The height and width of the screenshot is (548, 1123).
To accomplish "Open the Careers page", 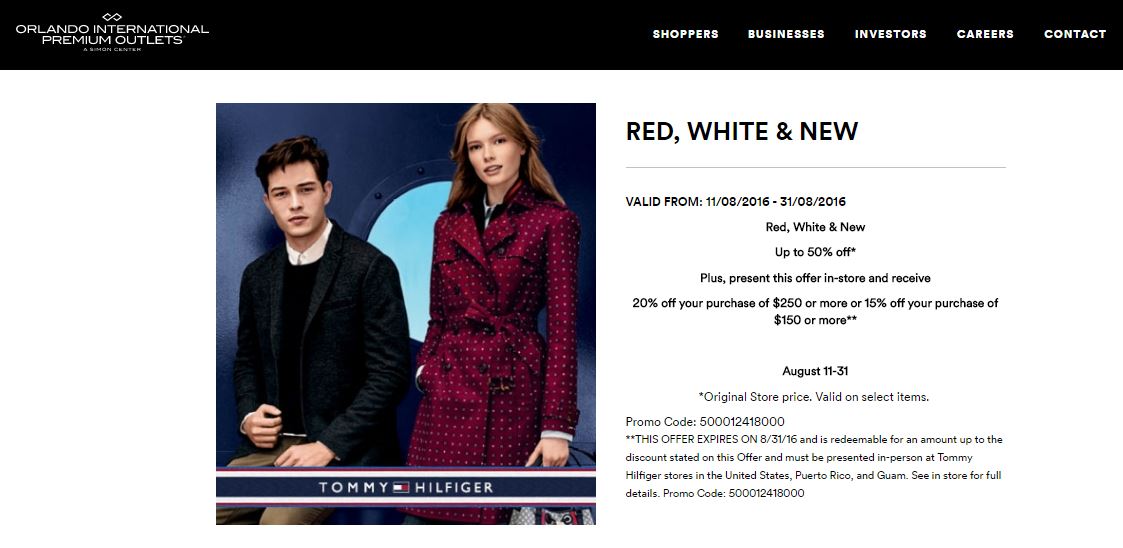I will [985, 34].
